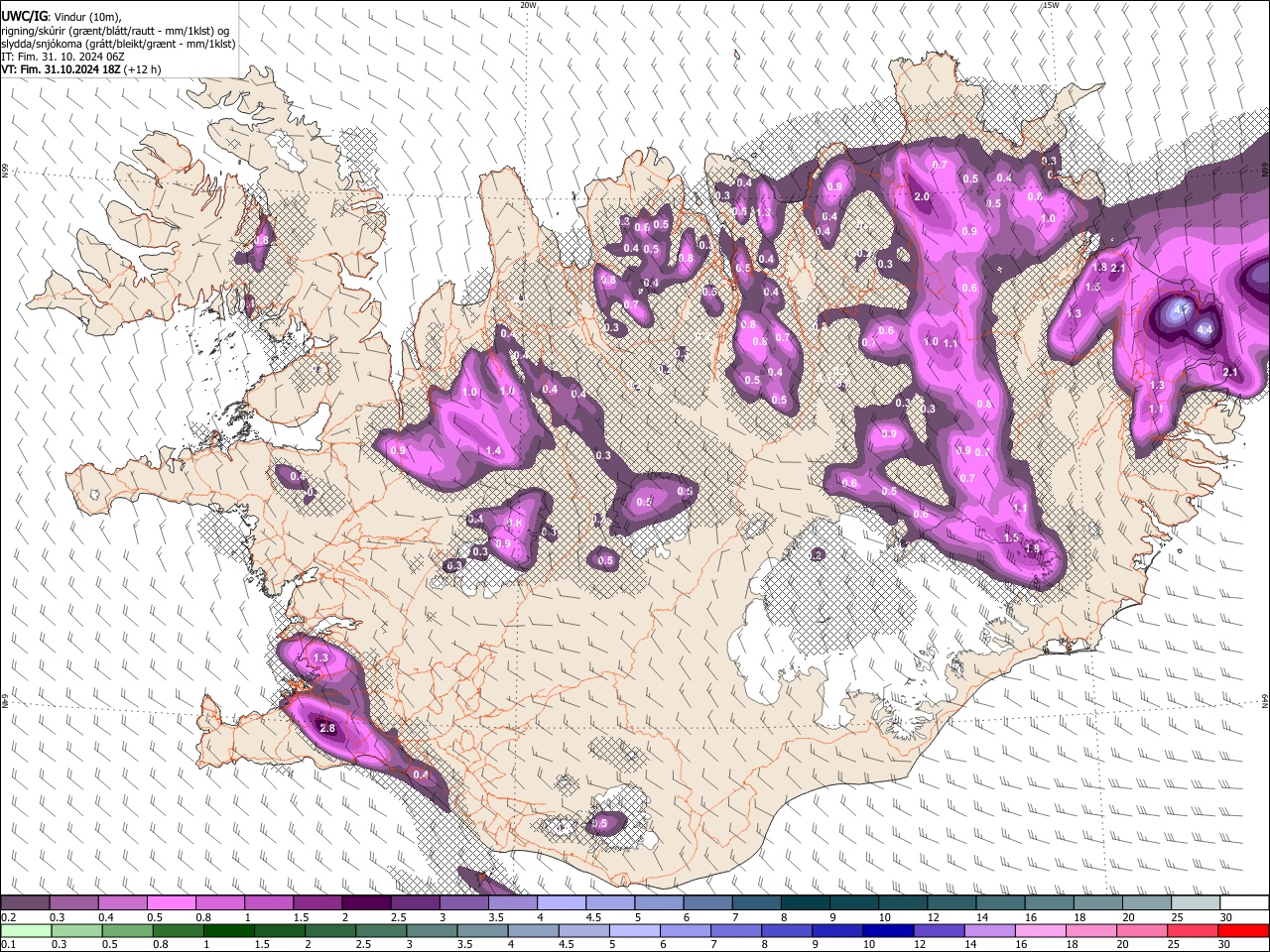1270x952 pixels.
Task: Pick lower legend swatch between 1 and 1.5
Action: click(x=229, y=930)
